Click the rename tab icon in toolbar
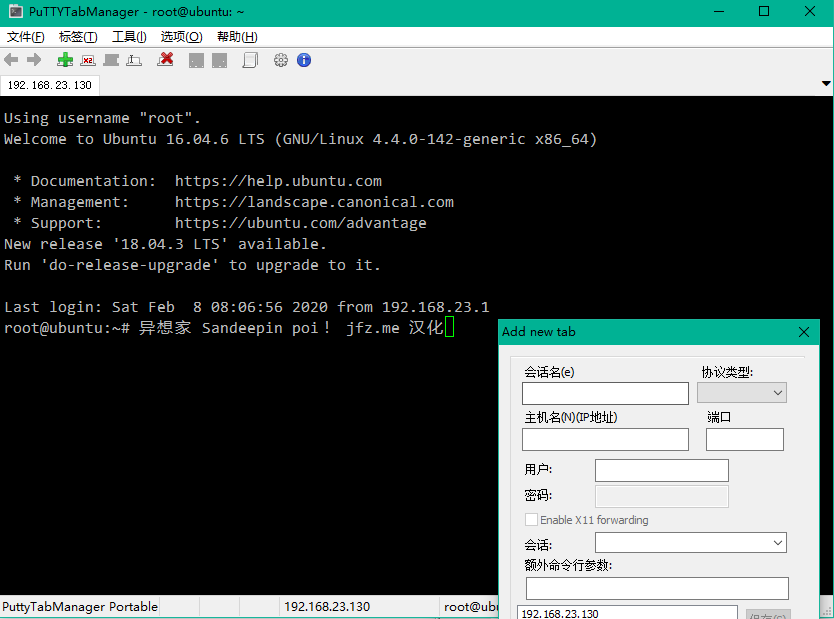The height and width of the screenshot is (619, 834). [x=134, y=60]
